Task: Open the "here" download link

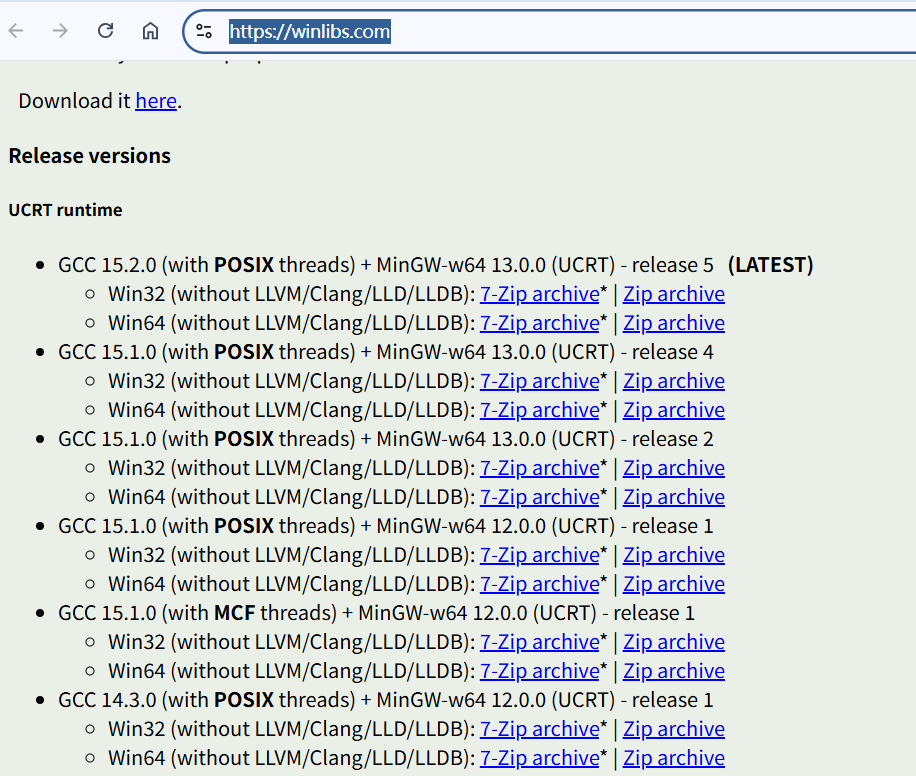Action: click(x=156, y=101)
